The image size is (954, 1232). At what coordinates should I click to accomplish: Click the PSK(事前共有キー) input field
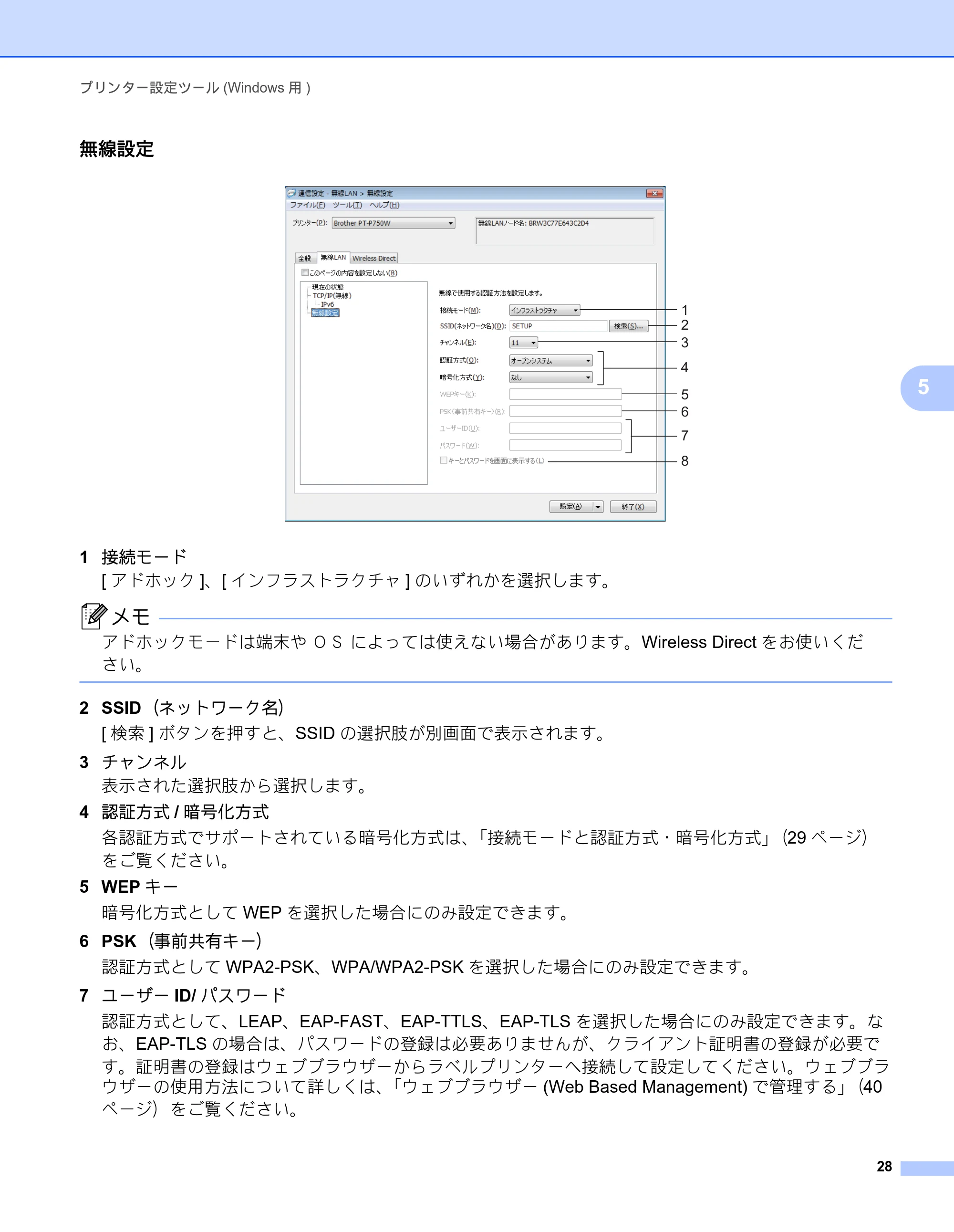coord(566,411)
